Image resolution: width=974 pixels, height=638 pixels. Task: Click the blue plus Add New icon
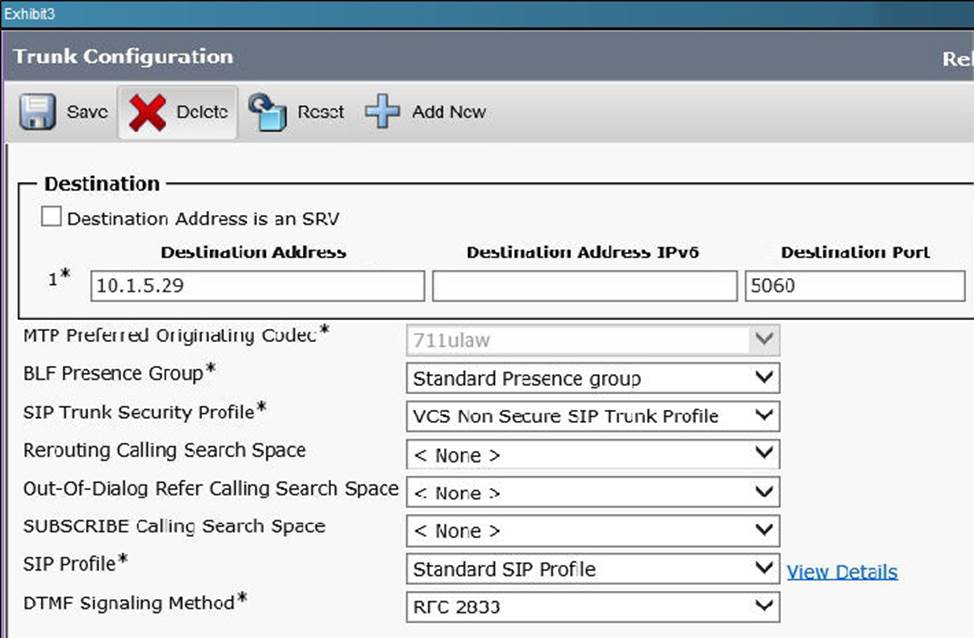[382, 112]
